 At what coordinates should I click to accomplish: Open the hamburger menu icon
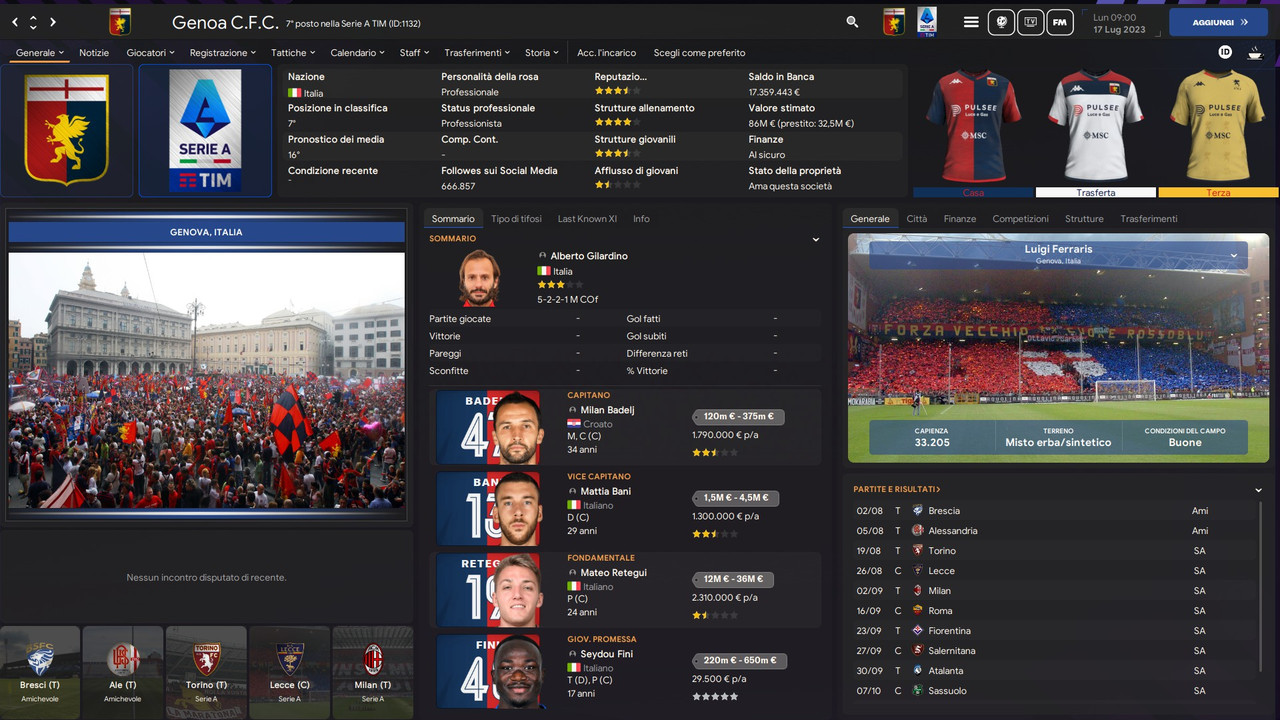tap(971, 21)
